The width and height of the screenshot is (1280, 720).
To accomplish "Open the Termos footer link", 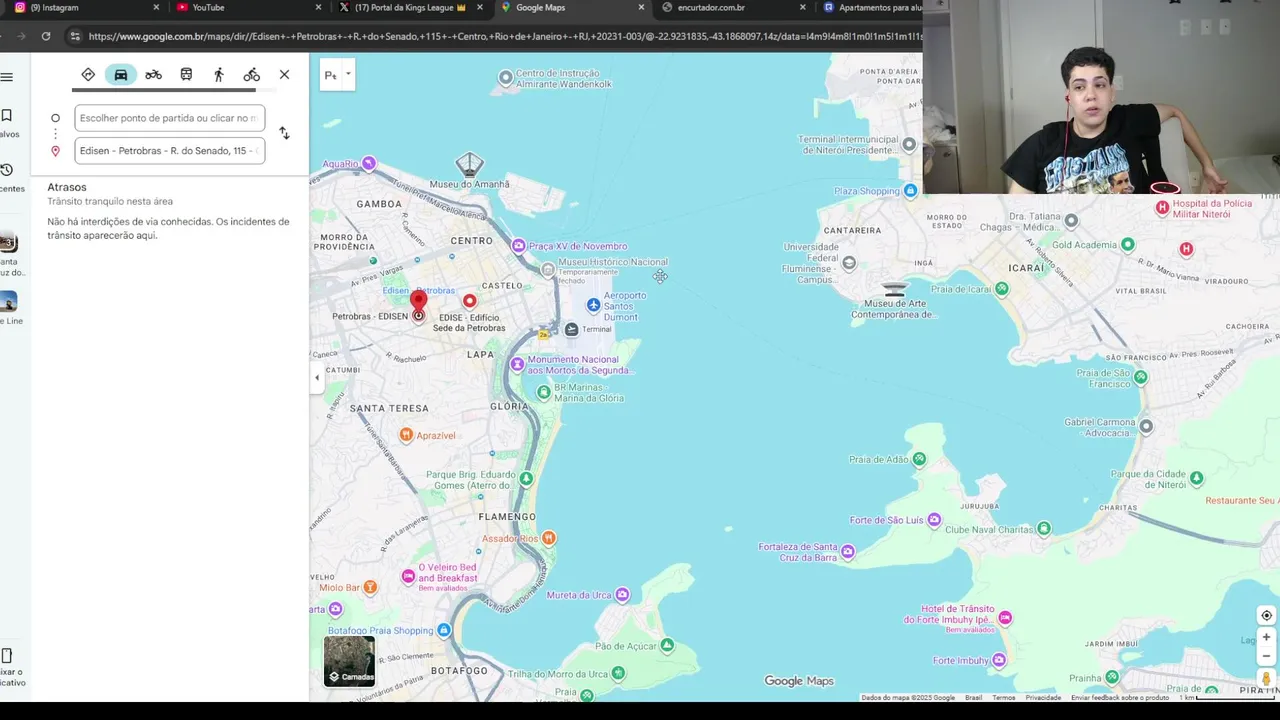I will (1003, 698).
